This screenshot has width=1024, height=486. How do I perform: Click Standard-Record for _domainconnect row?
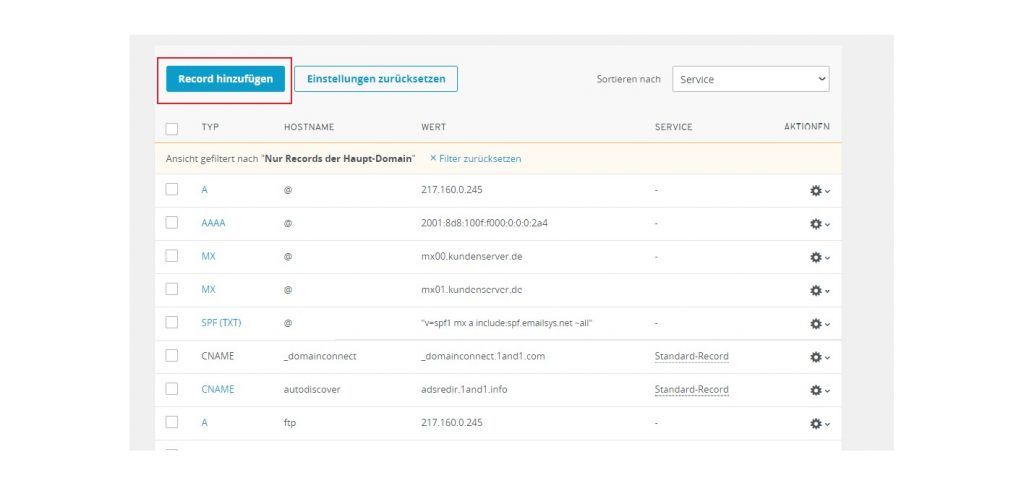tap(691, 356)
